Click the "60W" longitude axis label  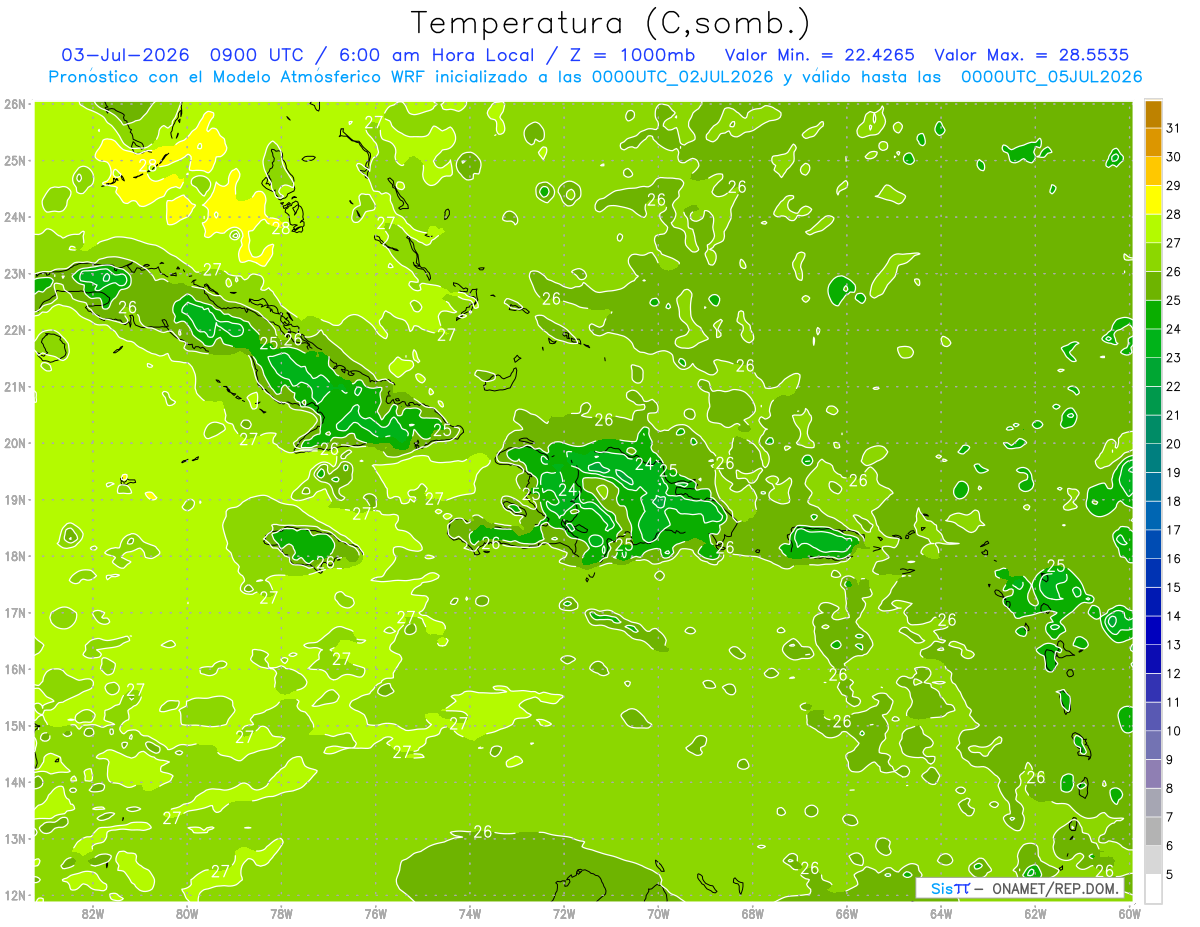pyautogui.click(x=1129, y=913)
